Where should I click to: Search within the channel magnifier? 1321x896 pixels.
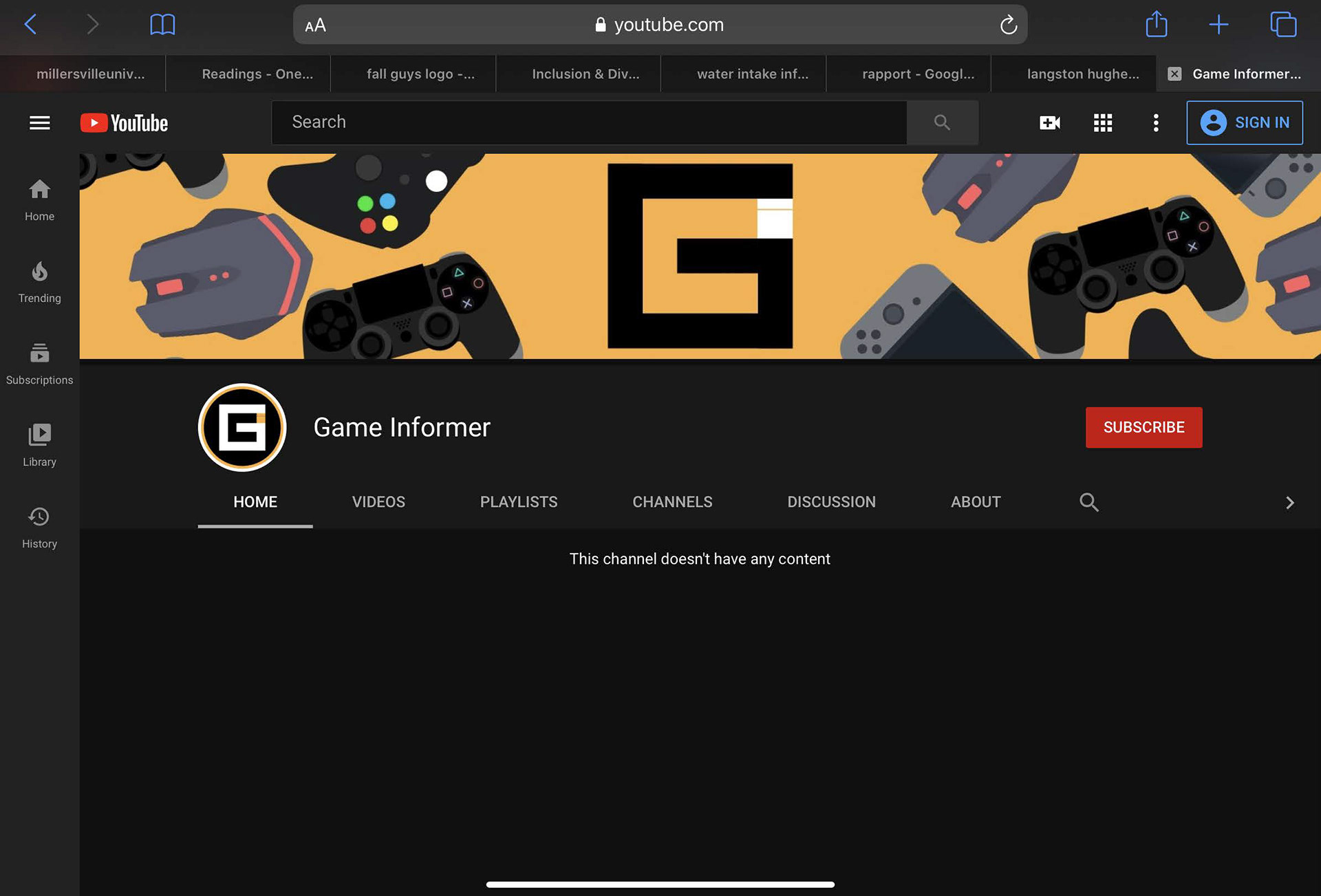click(1088, 502)
